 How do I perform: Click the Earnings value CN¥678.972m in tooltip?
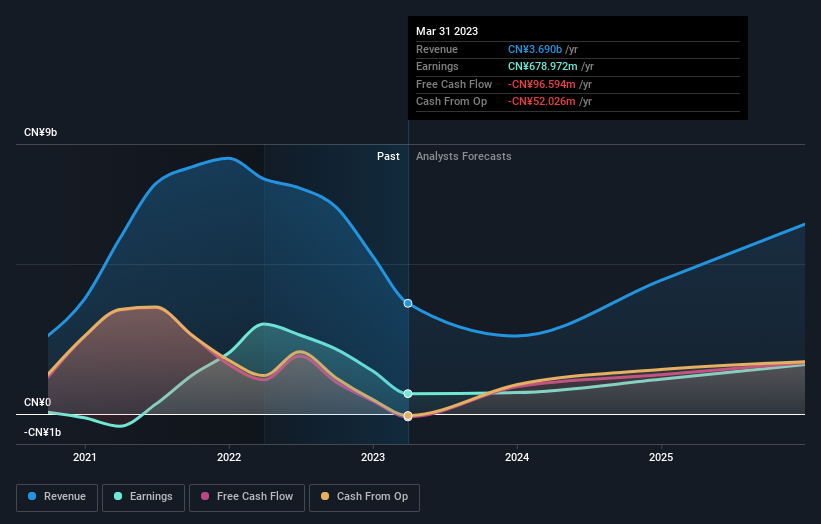pos(542,66)
